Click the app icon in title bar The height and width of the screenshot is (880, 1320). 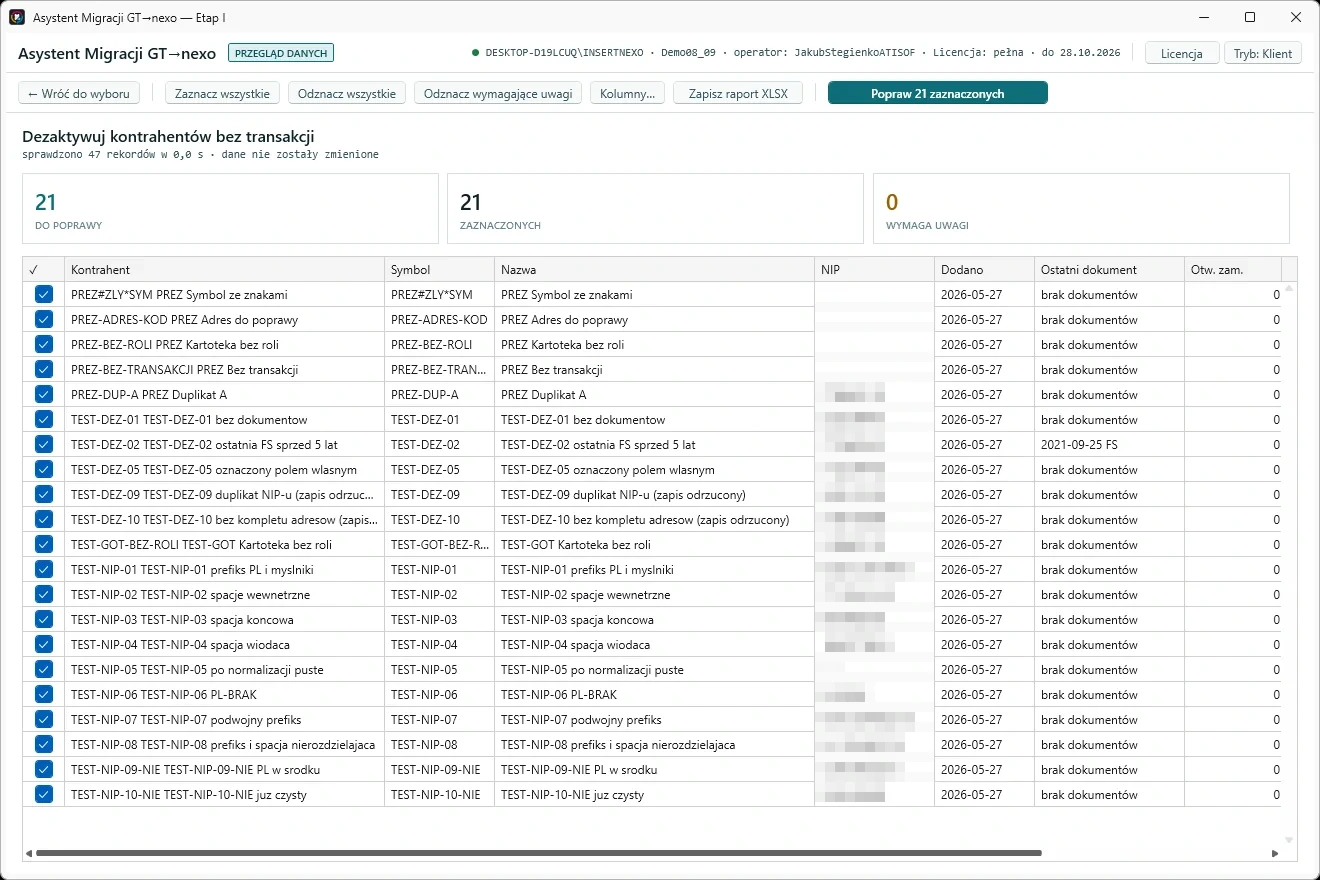[17, 17]
